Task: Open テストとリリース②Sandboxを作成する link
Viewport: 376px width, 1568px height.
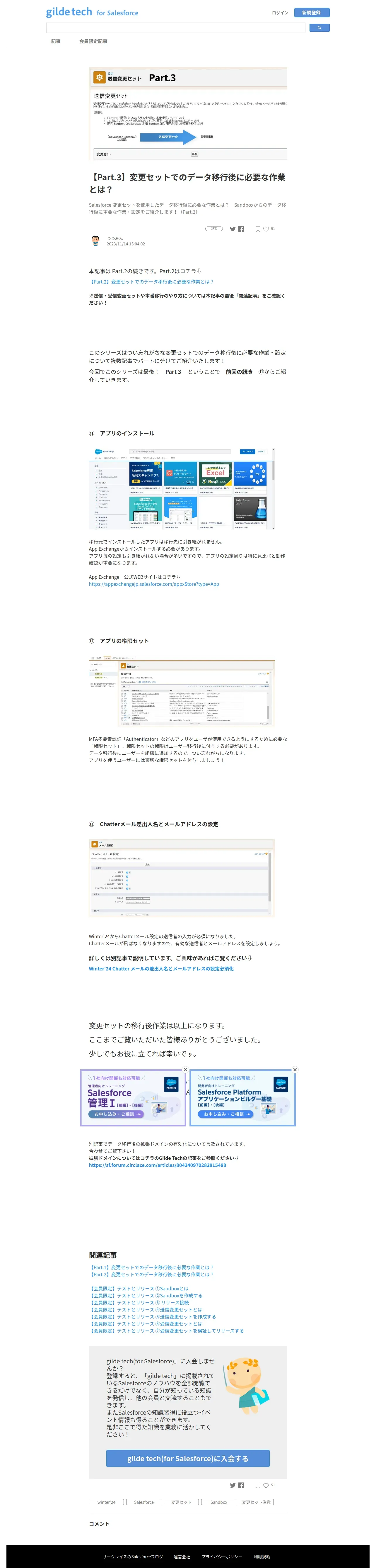Action: (146, 1295)
